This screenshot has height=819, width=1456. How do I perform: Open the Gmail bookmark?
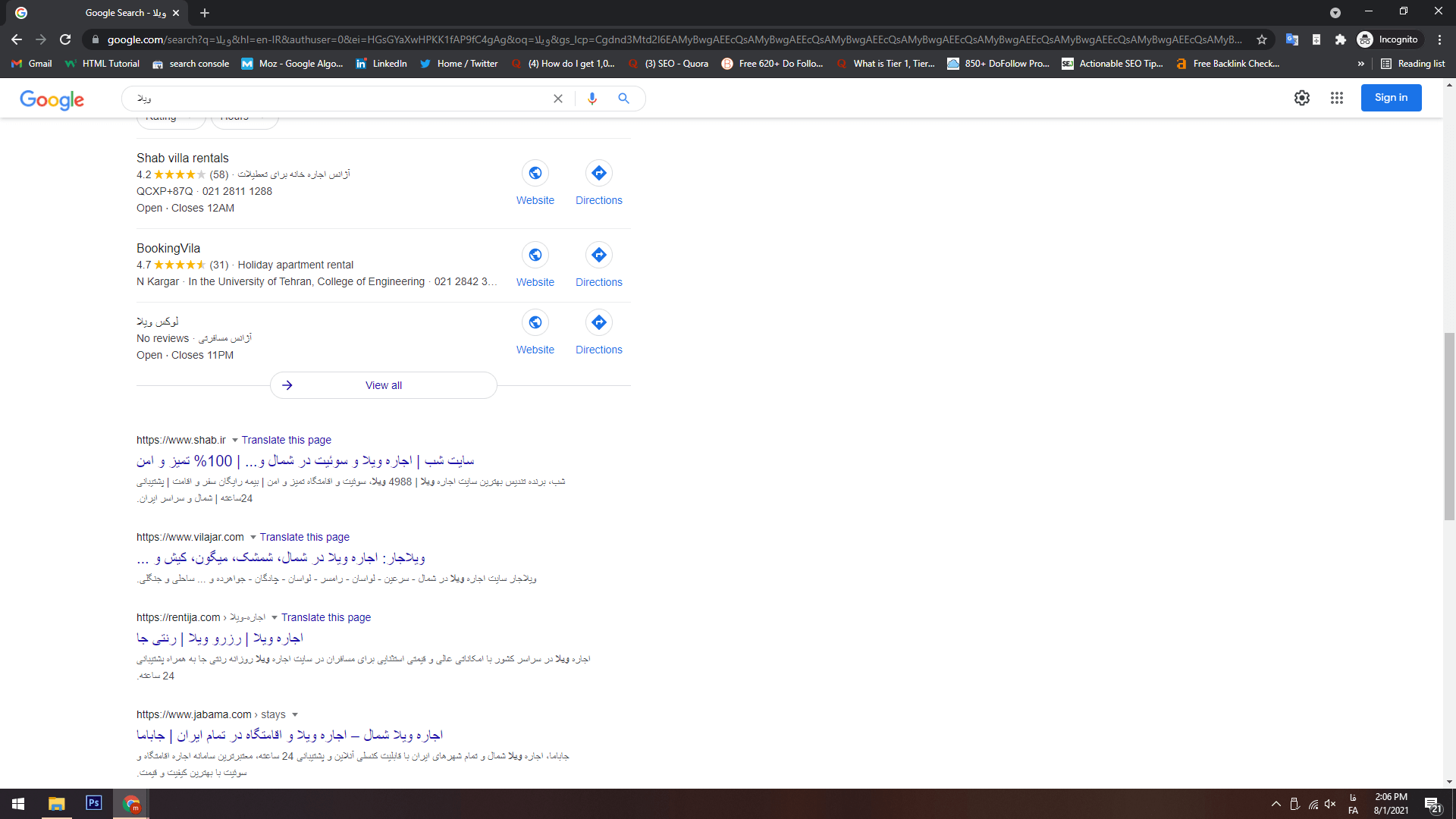tap(32, 64)
